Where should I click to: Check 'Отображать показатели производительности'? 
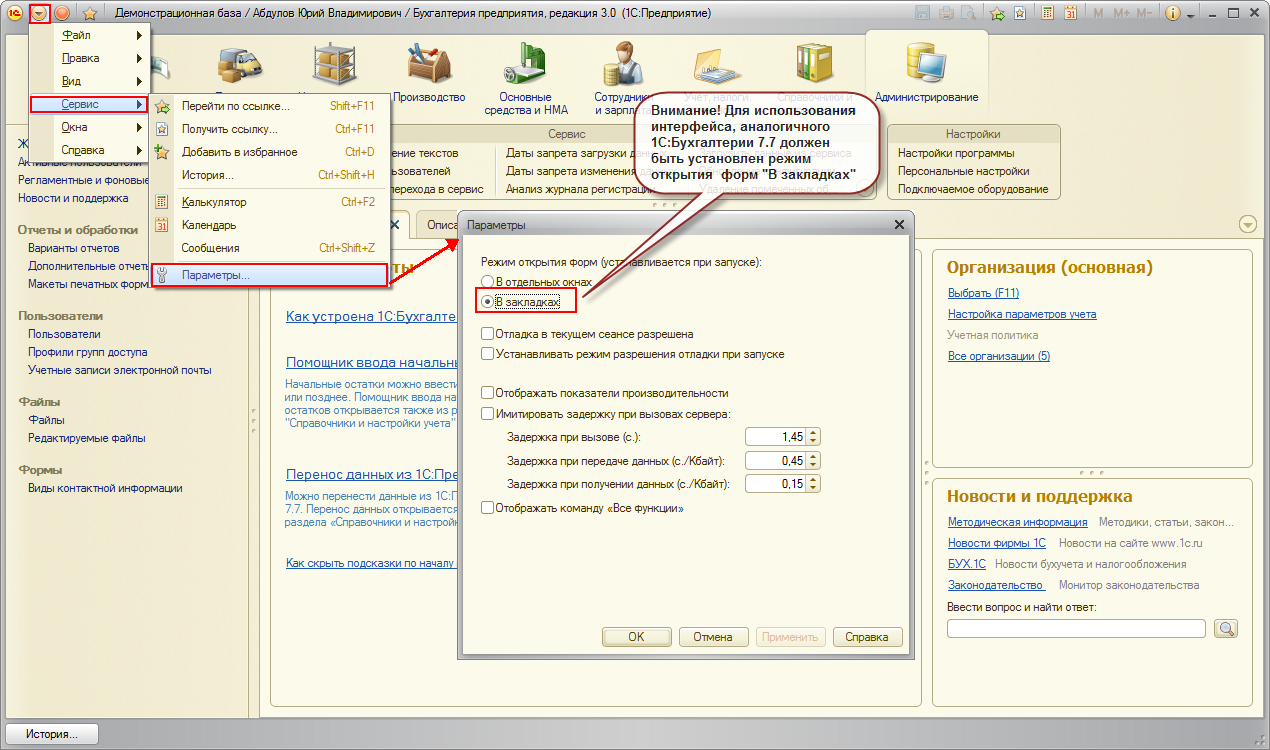[x=487, y=394]
